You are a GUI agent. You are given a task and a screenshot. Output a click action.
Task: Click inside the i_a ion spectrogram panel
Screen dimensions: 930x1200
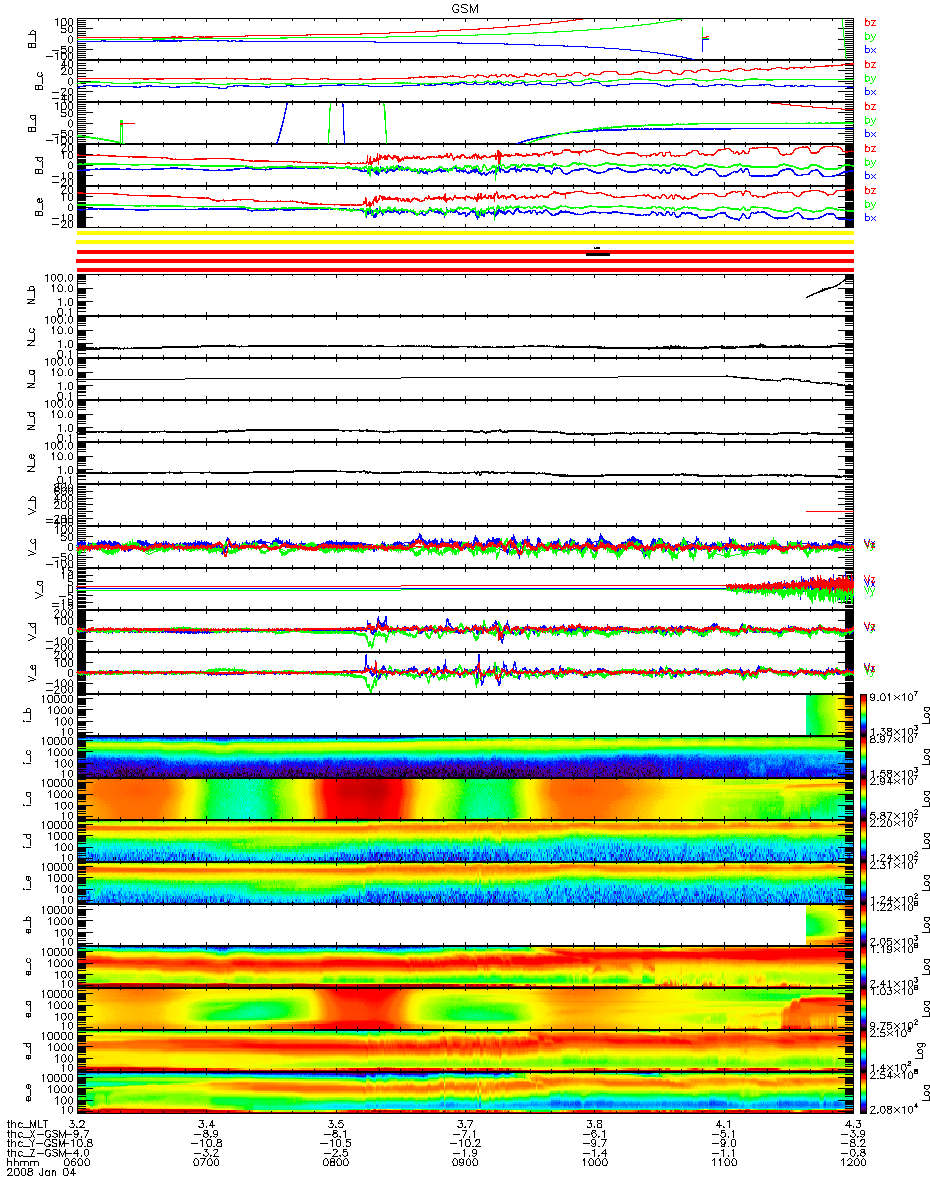point(465,798)
